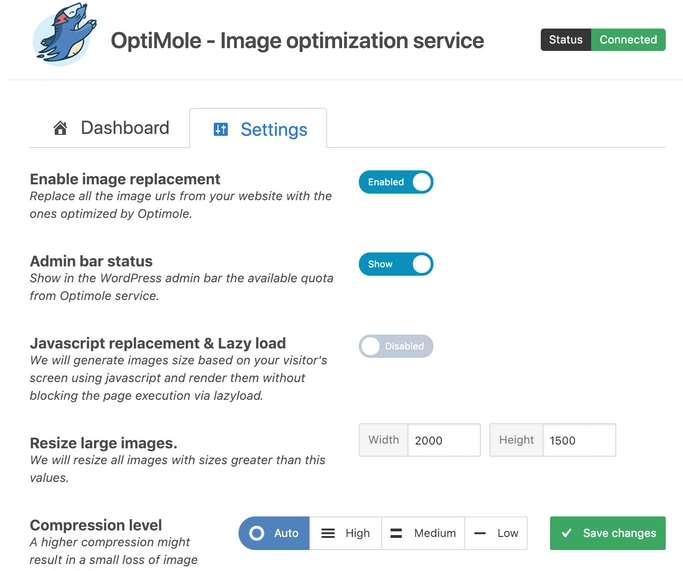The image size is (683, 571).
Task: Click the Admin bar status heading
Action: click(91, 261)
